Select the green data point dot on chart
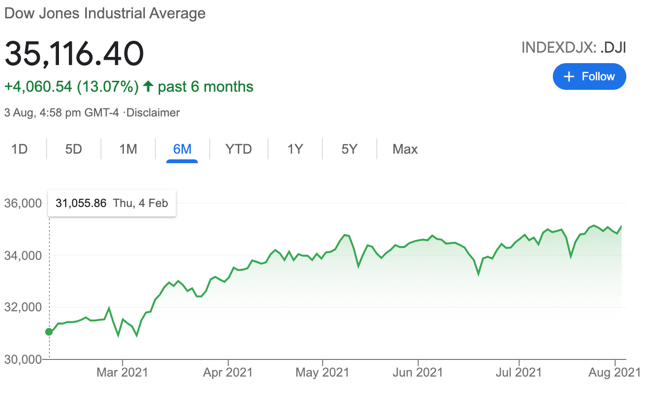The height and width of the screenshot is (394, 660). click(x=49, y=332)
